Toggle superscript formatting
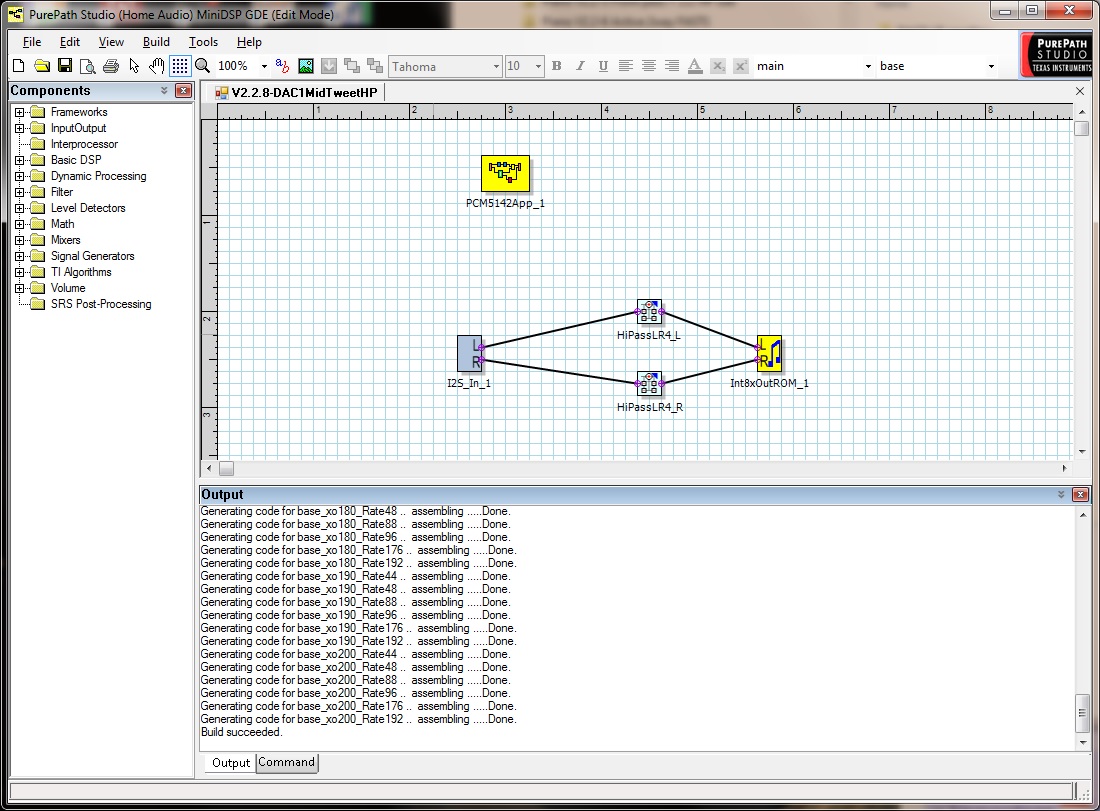This screenshot has height=811, width=1100. click(x=741, y=66)
